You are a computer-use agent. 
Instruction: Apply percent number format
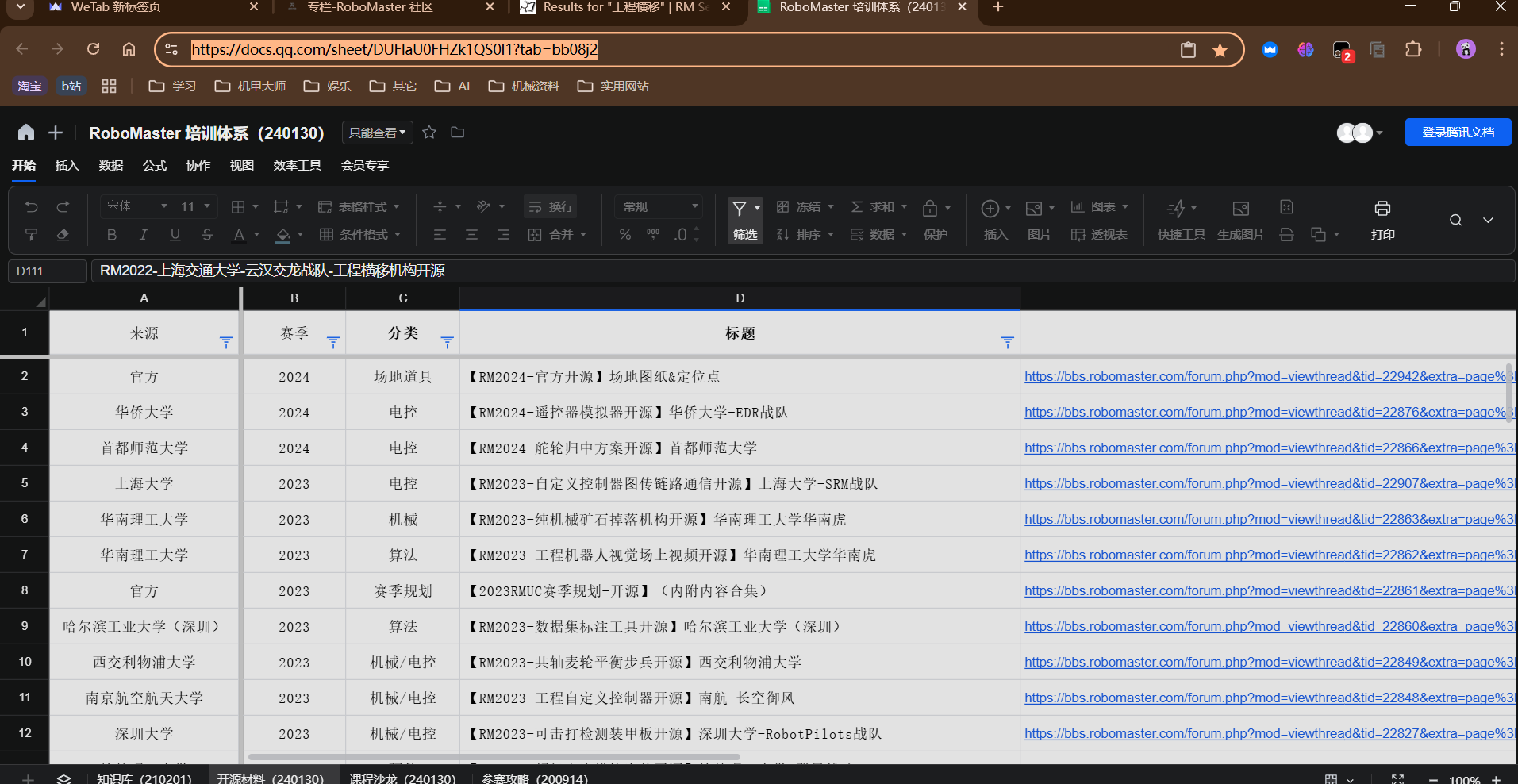coord(625,235)
